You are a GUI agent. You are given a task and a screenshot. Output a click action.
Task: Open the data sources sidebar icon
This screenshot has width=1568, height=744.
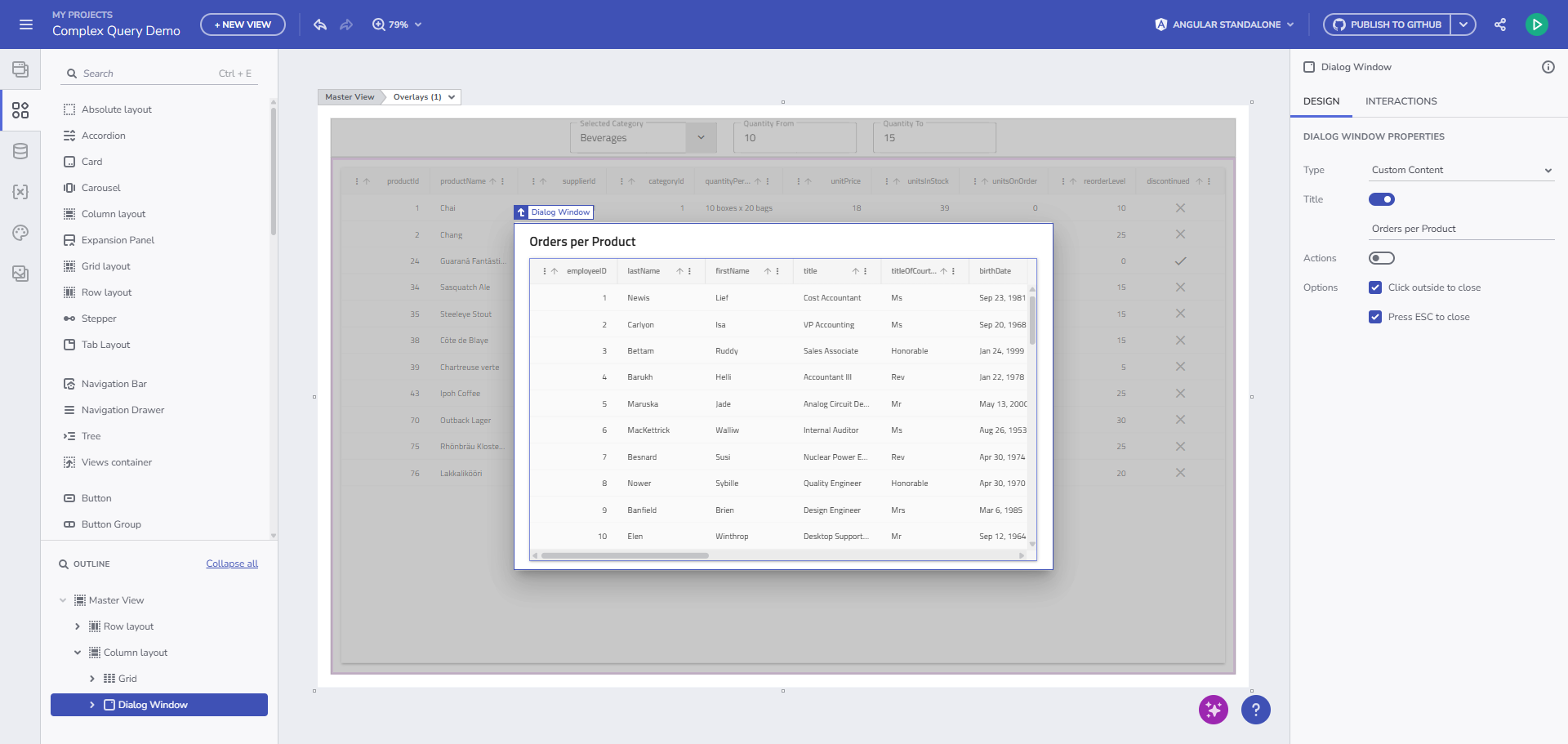click(20, 151)
